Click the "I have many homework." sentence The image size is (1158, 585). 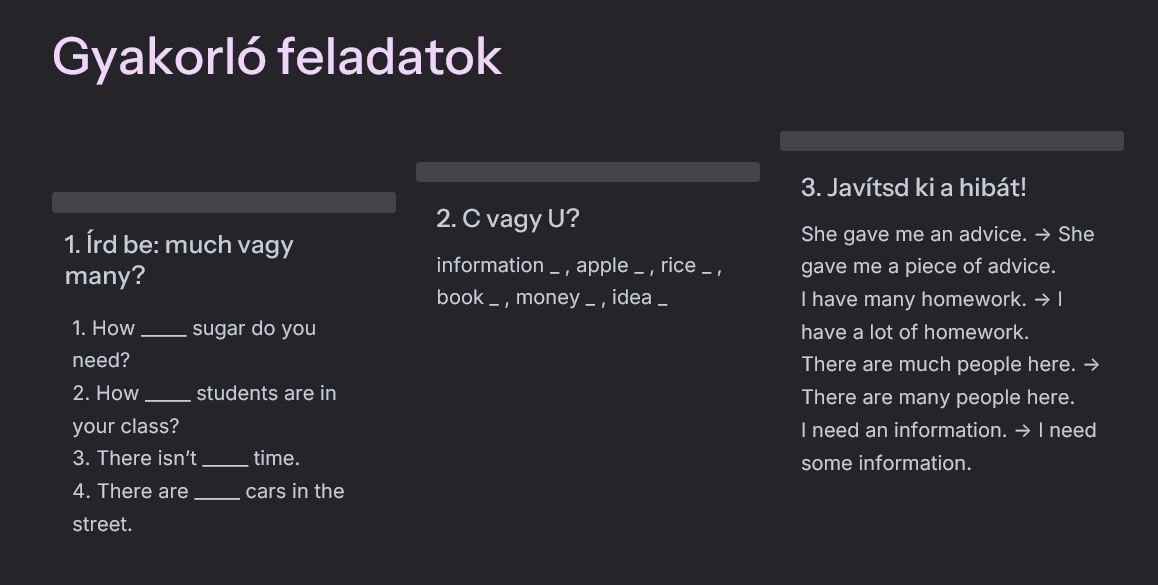tap(913, 299)
